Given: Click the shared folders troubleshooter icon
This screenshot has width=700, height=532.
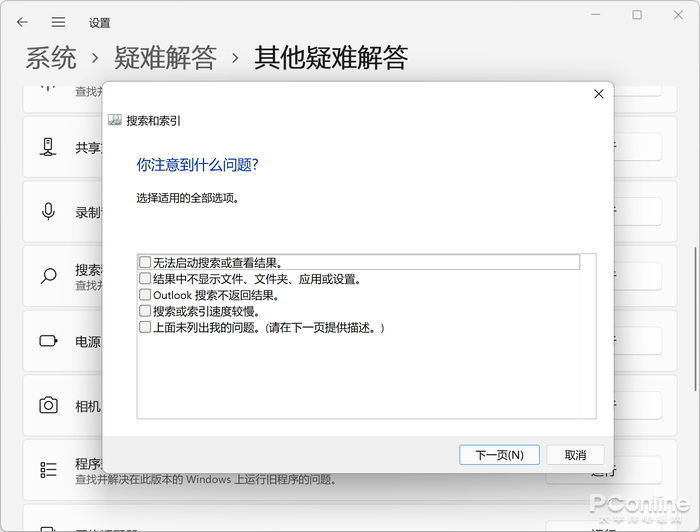Looking at the screenshot, I should [x=48, y=147].
